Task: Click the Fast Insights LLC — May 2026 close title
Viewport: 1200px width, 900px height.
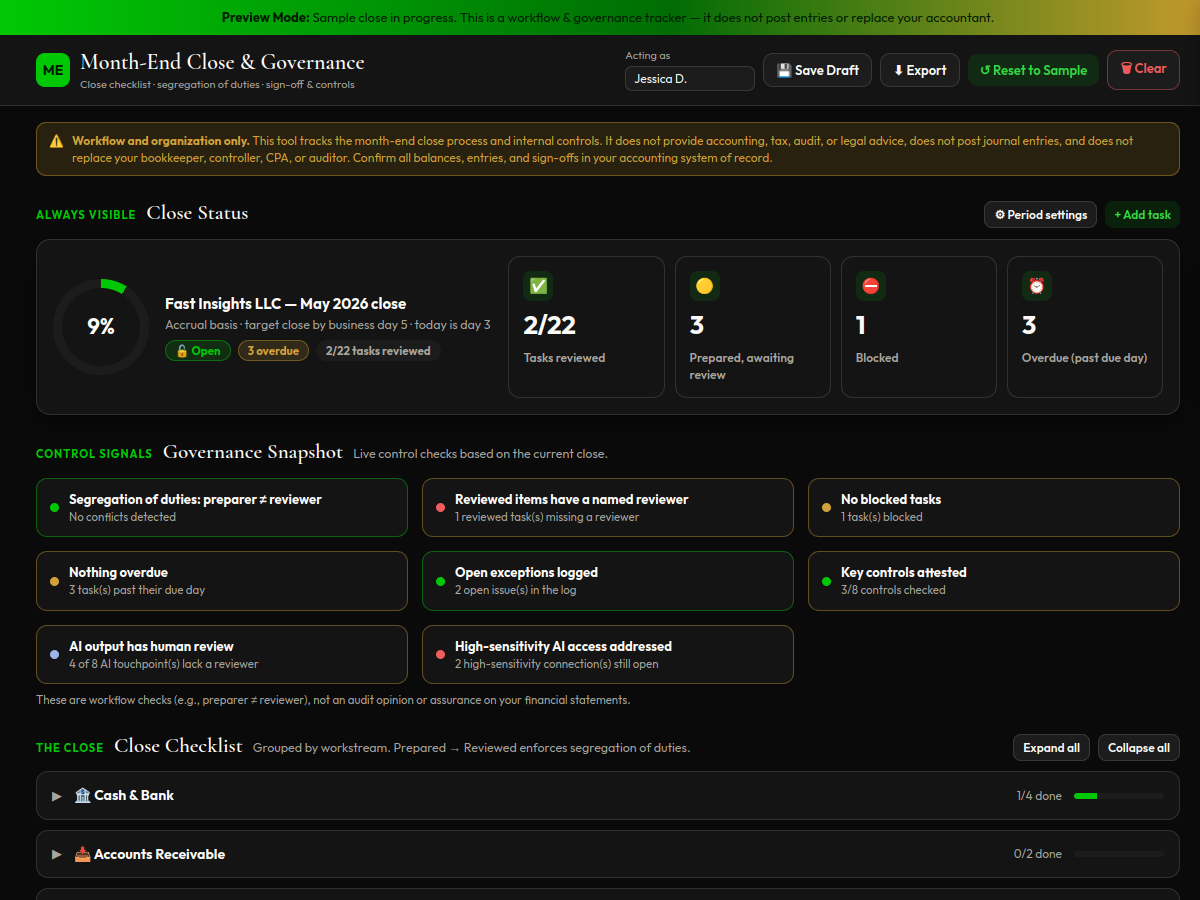Action: coord(286,304)
